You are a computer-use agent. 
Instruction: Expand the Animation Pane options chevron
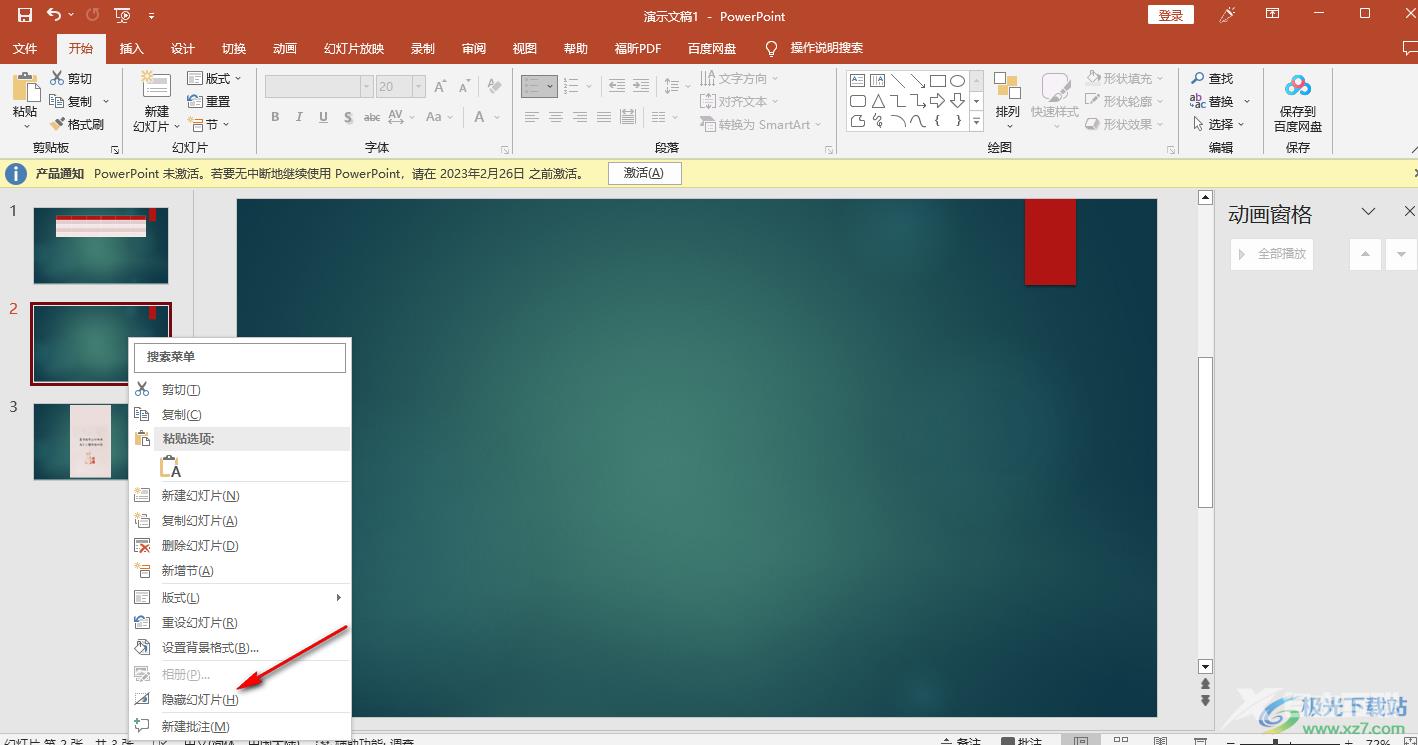(1369, 211)
